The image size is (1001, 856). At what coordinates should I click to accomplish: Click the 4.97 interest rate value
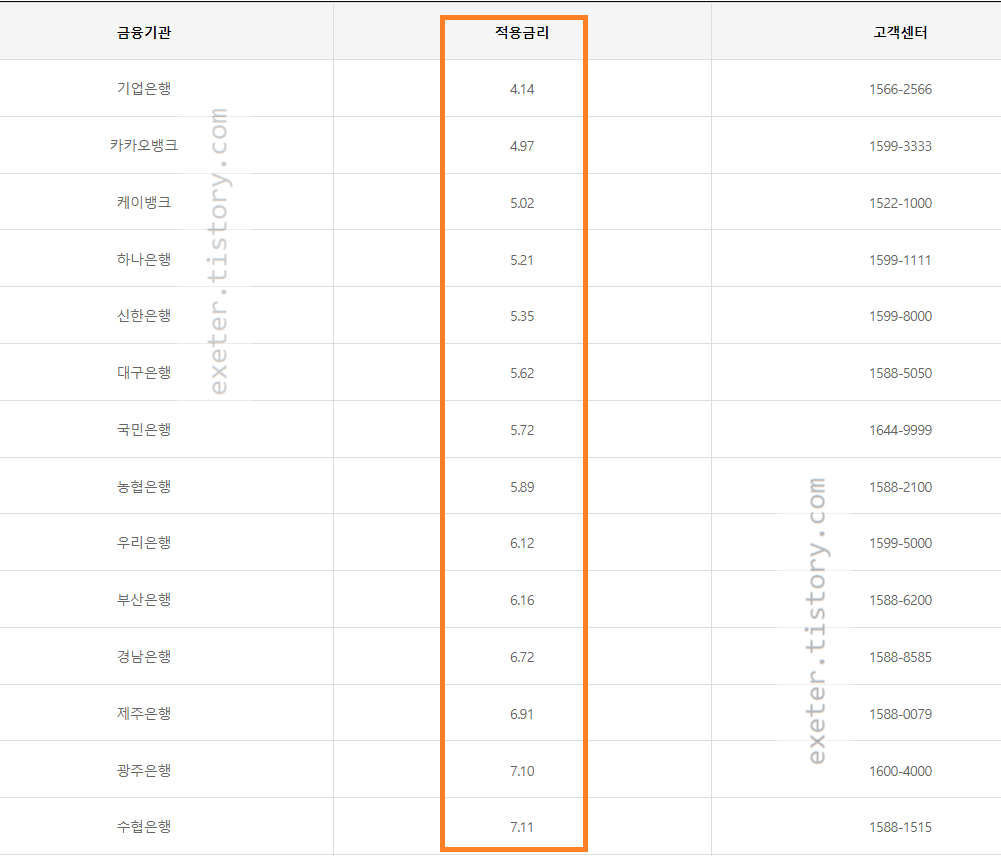(522, 146)
